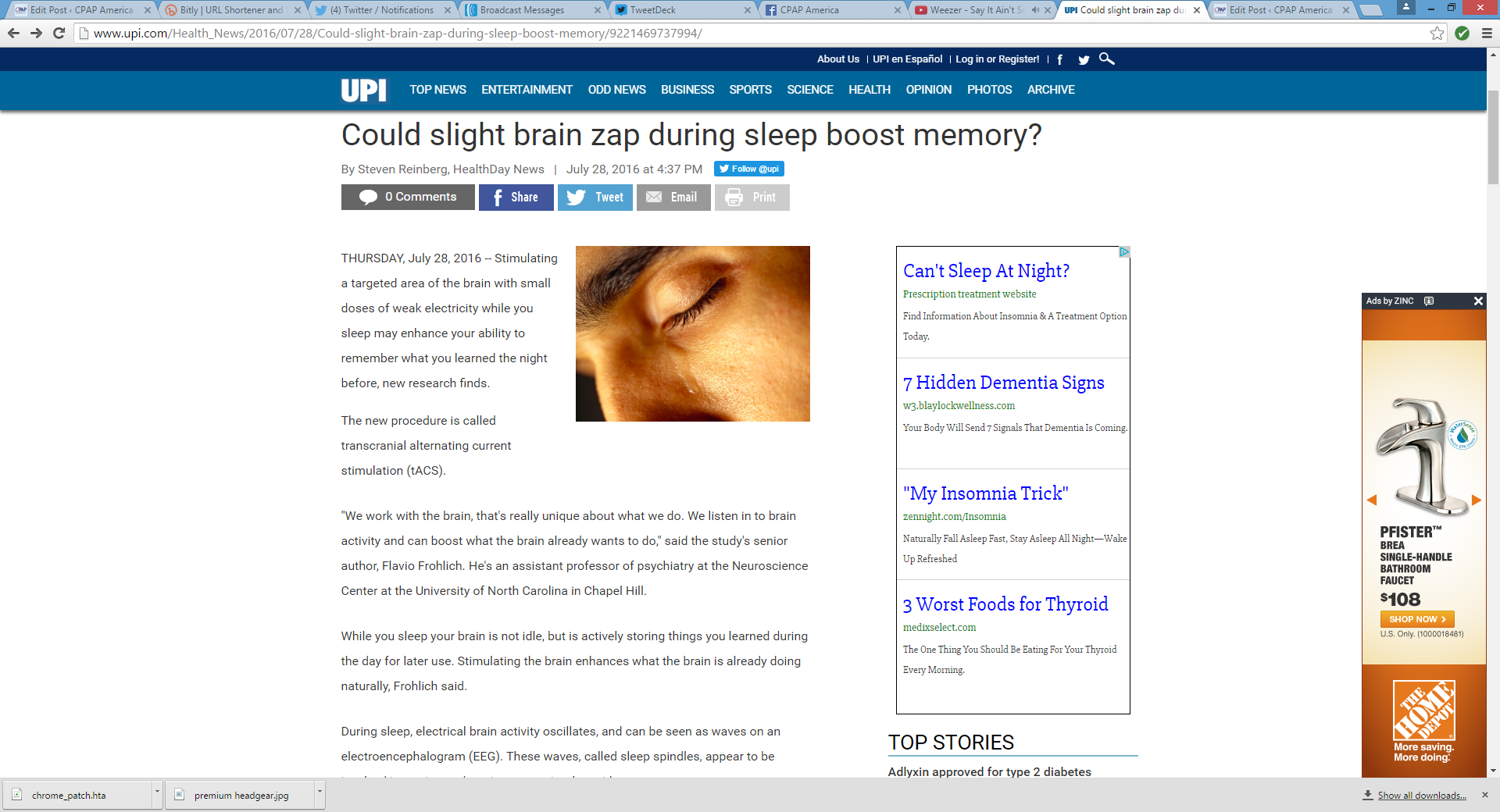
Task: Open the Show all downloads link
Action: [x=1421, y=796]
